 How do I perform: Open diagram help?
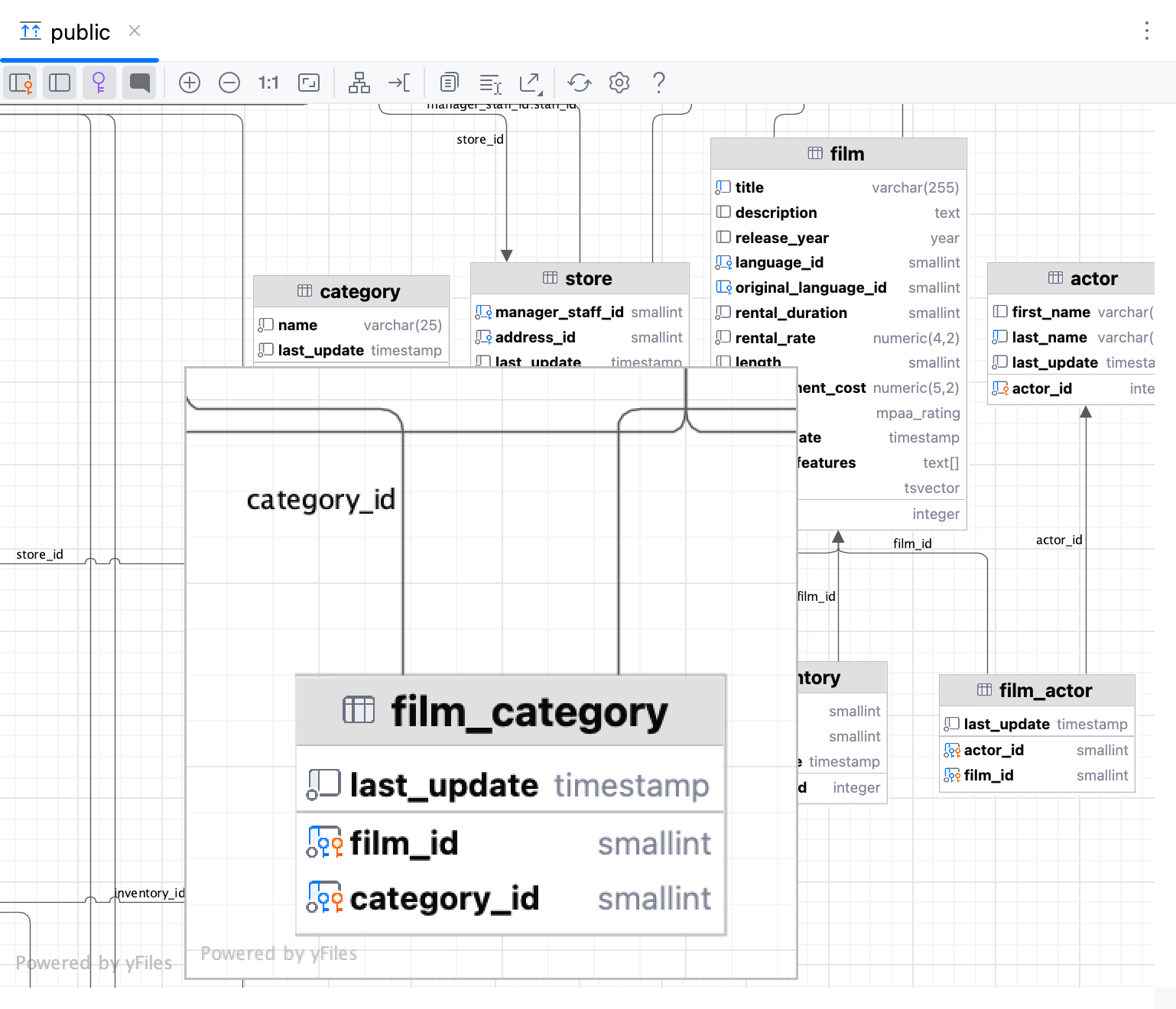[x=658, y=83]
